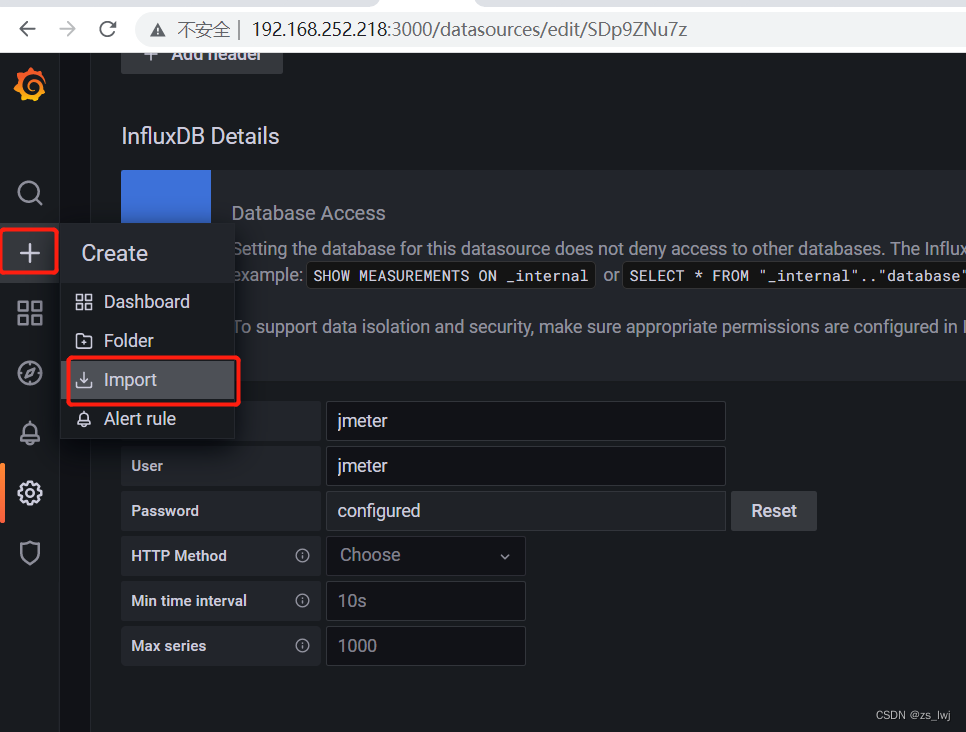Open the Grafana home logo
966x732 pixels.
[30, 85]
